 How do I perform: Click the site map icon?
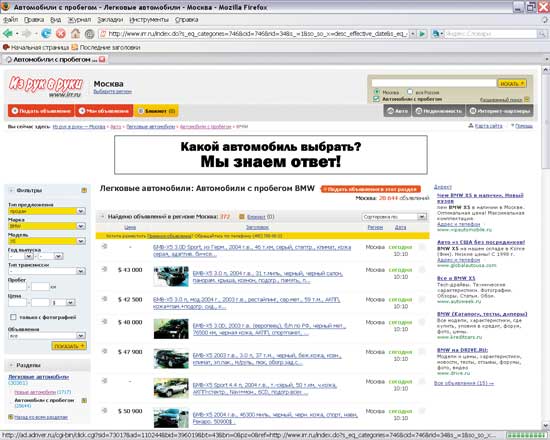[471, 126]
